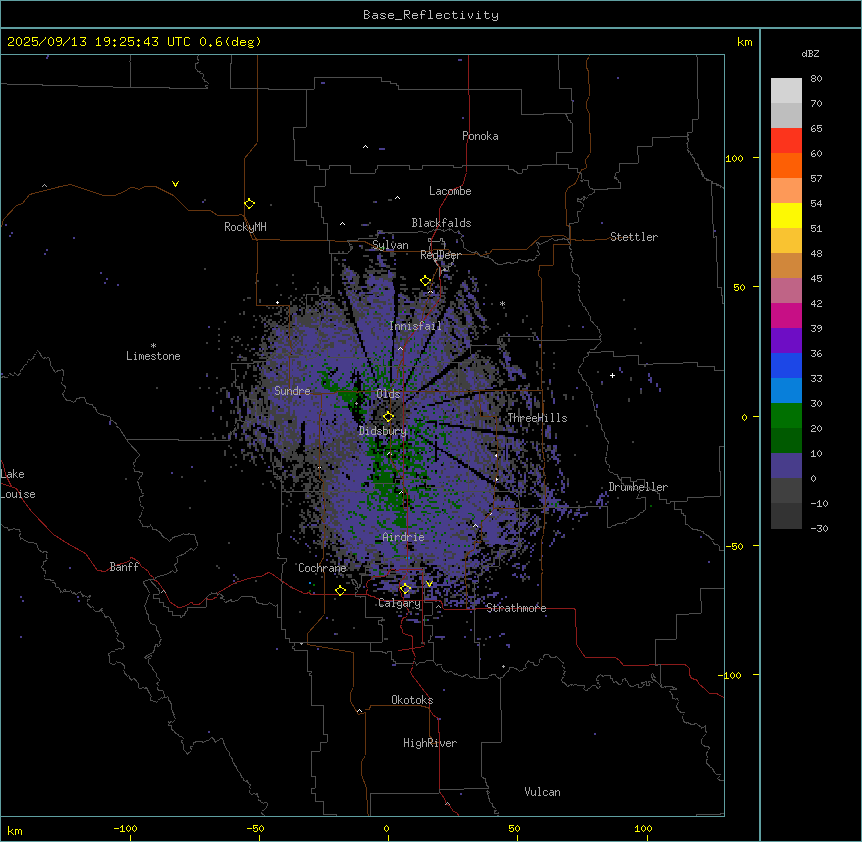862x842 pixels.
Task: Select the light blue 33-30 dBZ legend swatch
Action: (786, 391)
